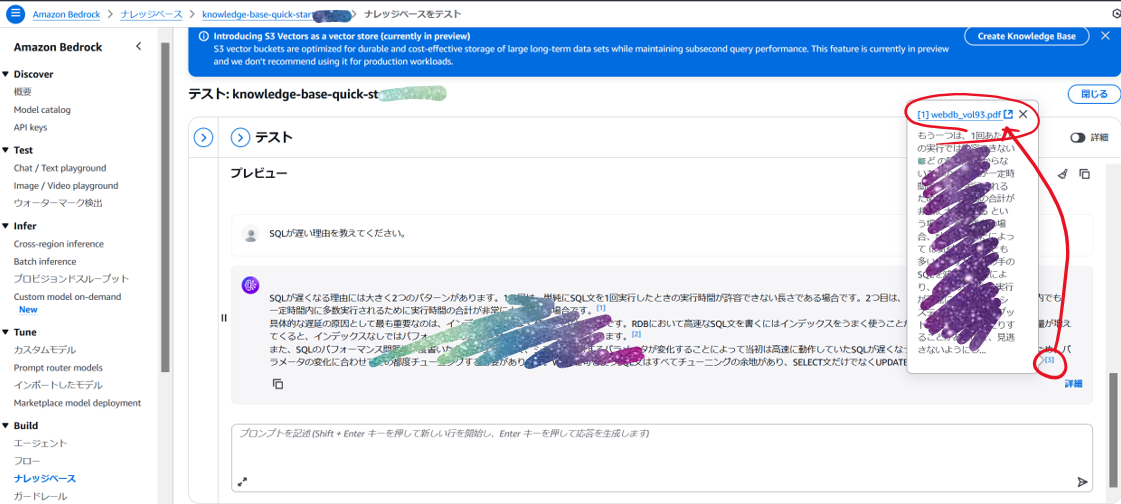
Task: Expand the テスト section chevron
Action: point(240,137)
